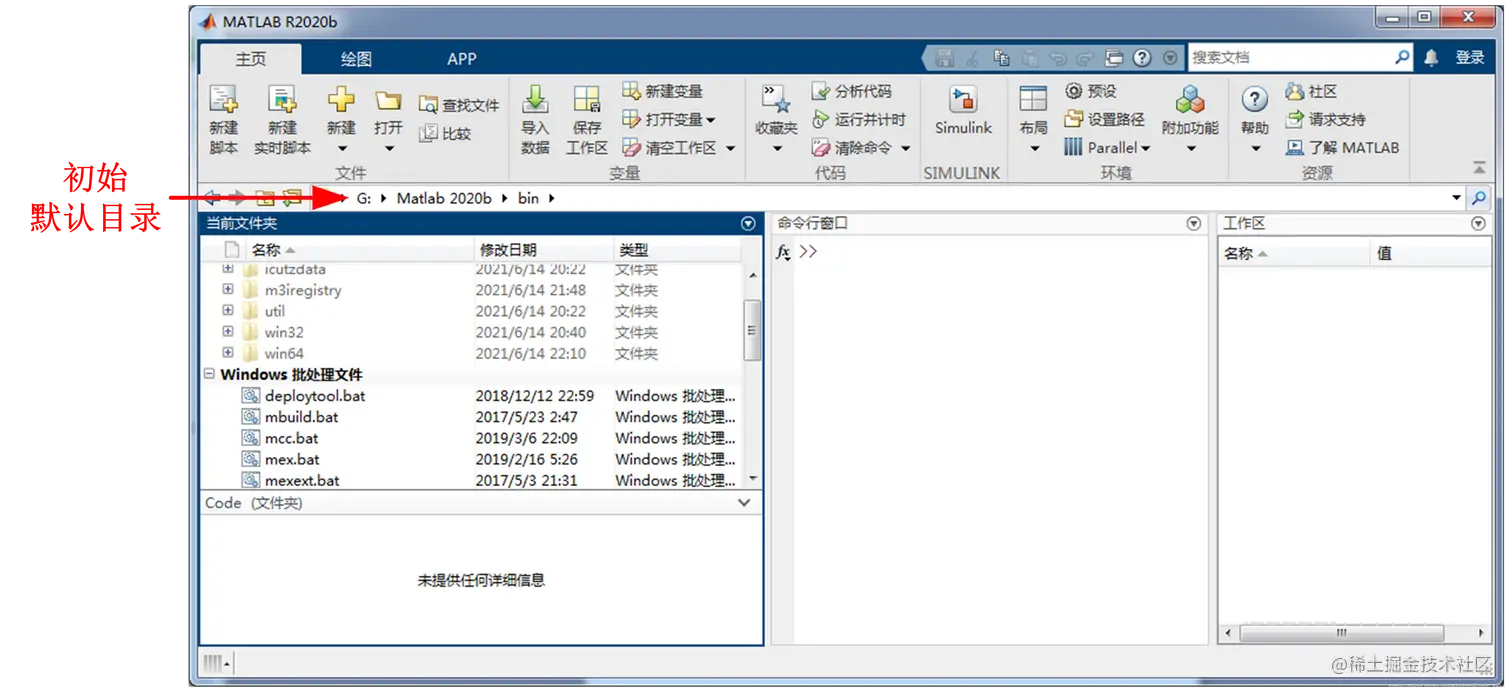Collapse the Windows 批处理文件 group
This screenshot has height=695, width=1512.
tap(209, 374)
